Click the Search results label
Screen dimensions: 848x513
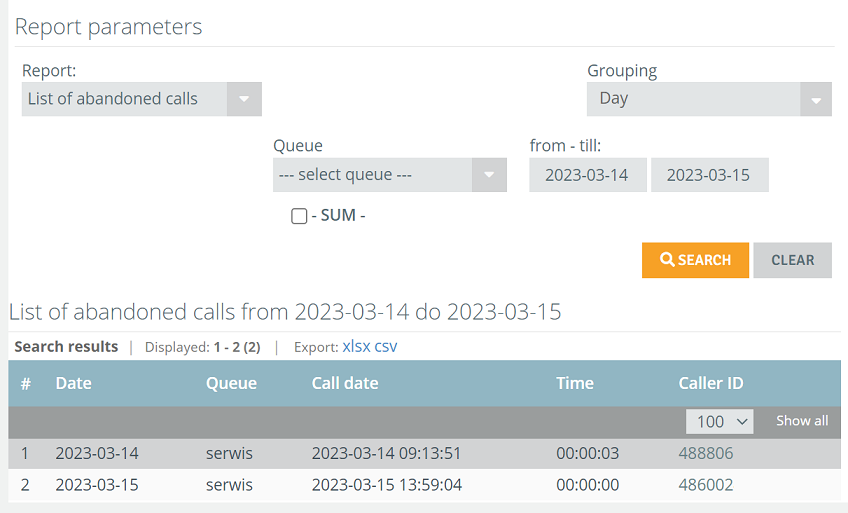tap(66, 347)
